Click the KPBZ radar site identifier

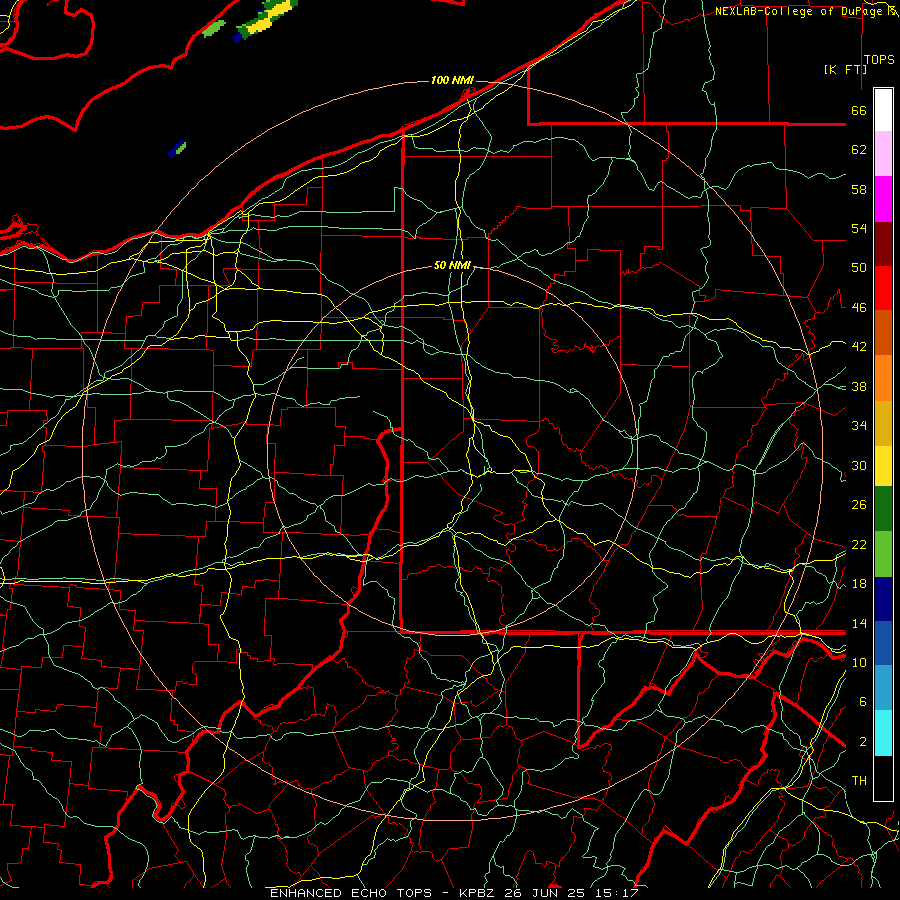[479, 893]
